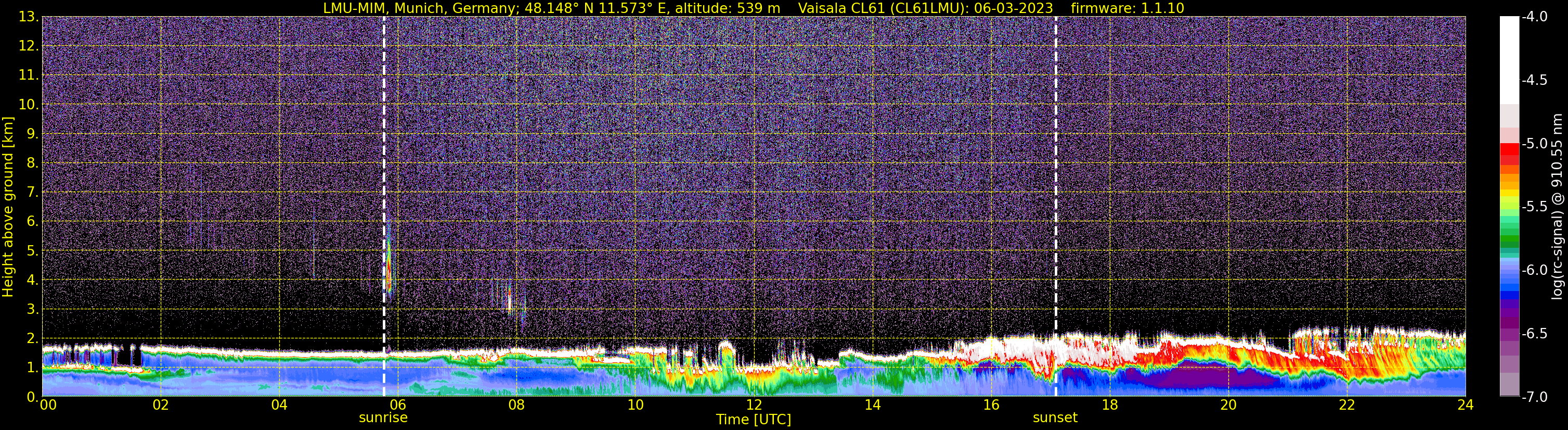Click the '-5.5' colorbar tick label

point(1534,207)
